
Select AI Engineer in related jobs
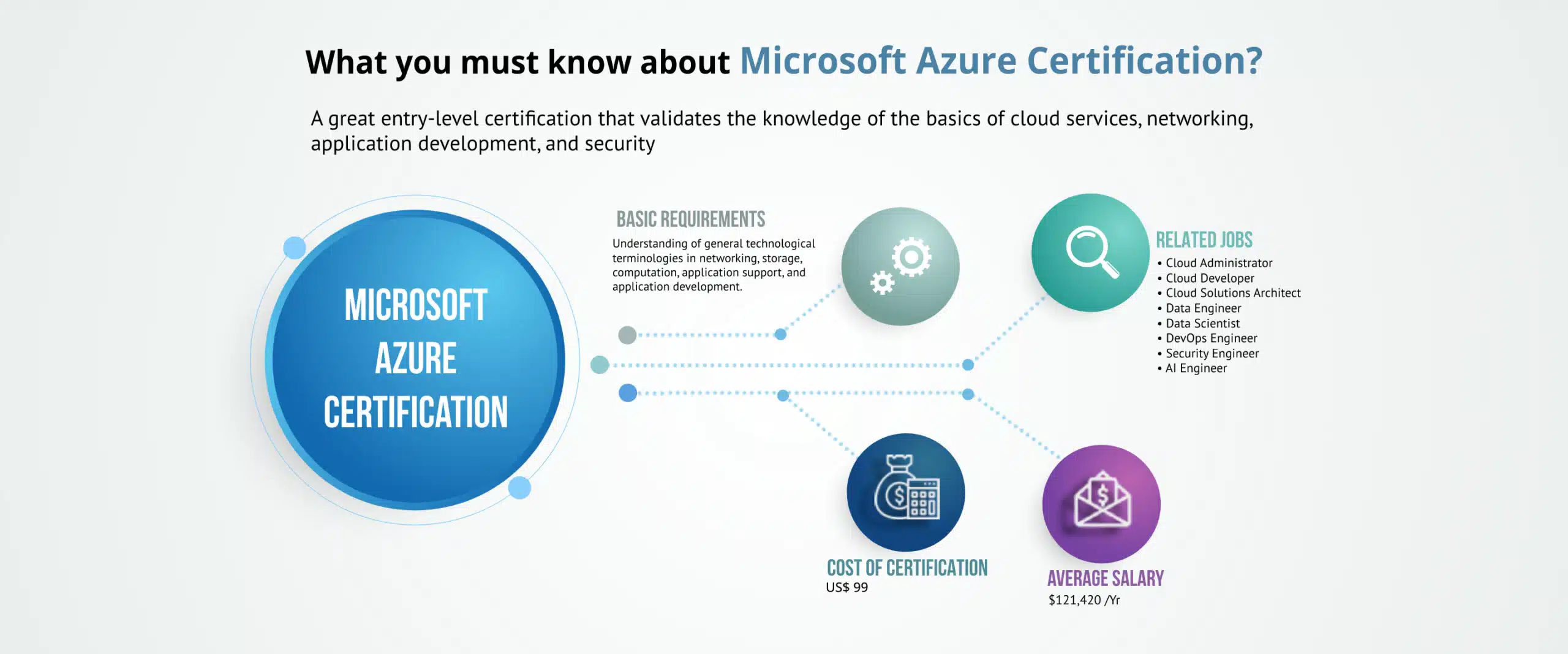[x=1196, y=368]
